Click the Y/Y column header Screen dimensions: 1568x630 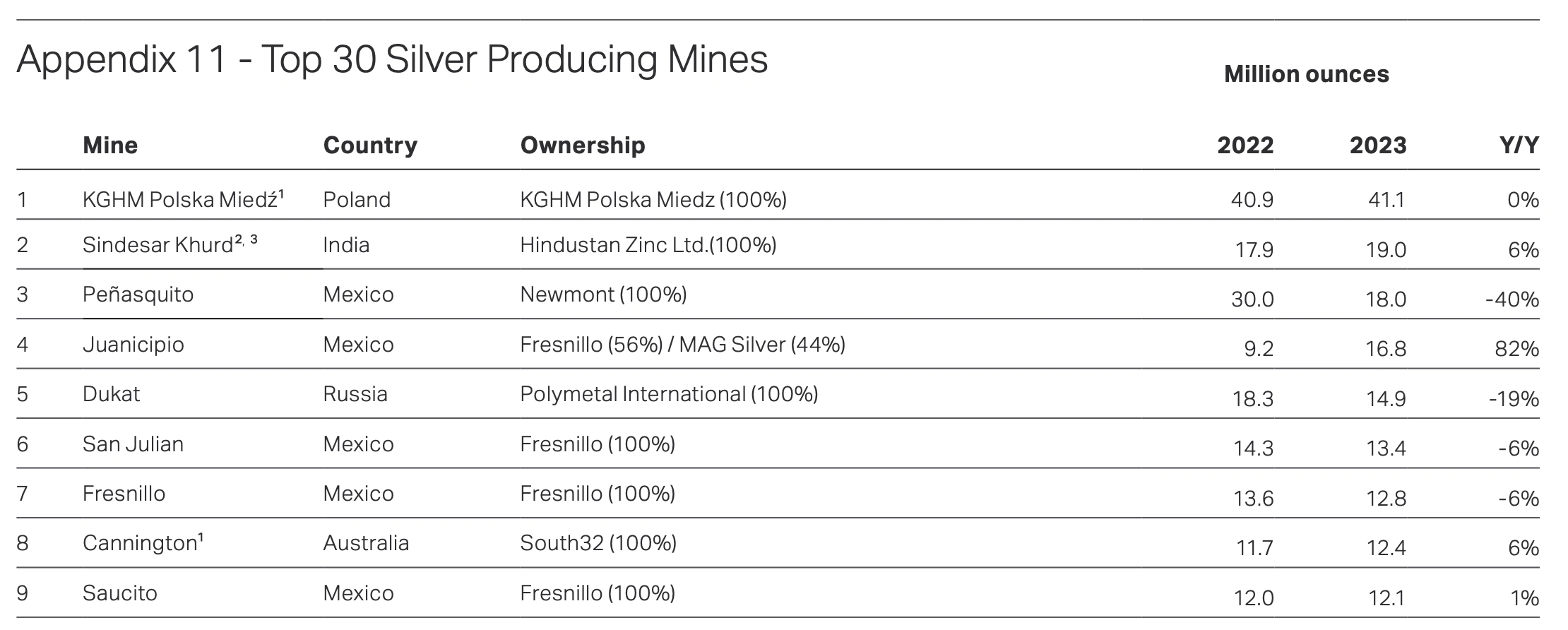coord(1519,145)
